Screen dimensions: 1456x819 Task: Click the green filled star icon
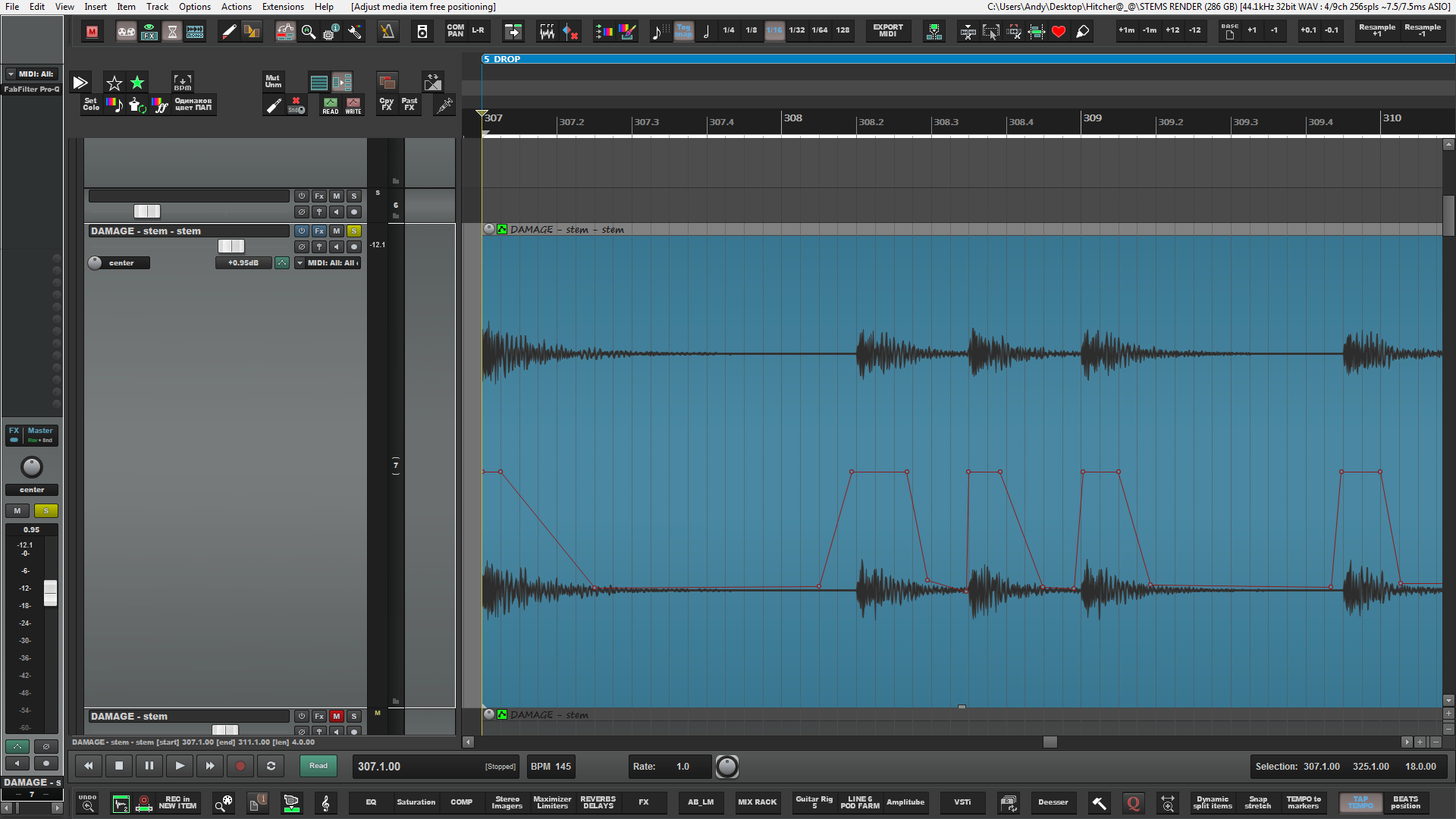point(137,83)
